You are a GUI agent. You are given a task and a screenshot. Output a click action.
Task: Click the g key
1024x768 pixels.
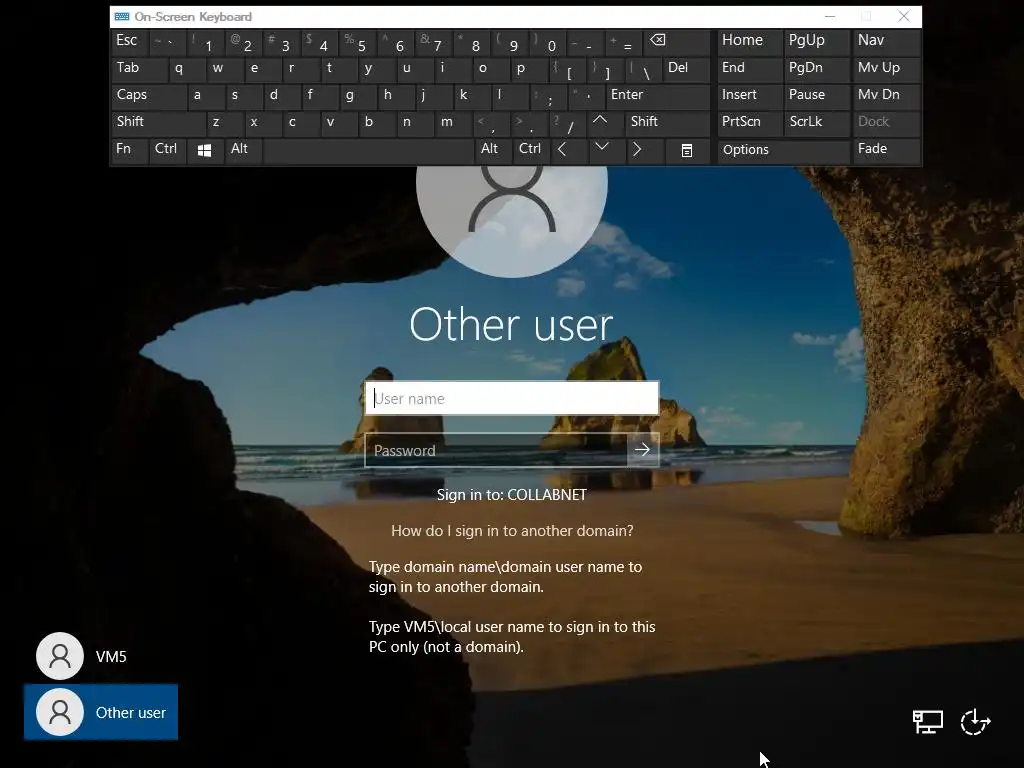click(x=357, y=96)
